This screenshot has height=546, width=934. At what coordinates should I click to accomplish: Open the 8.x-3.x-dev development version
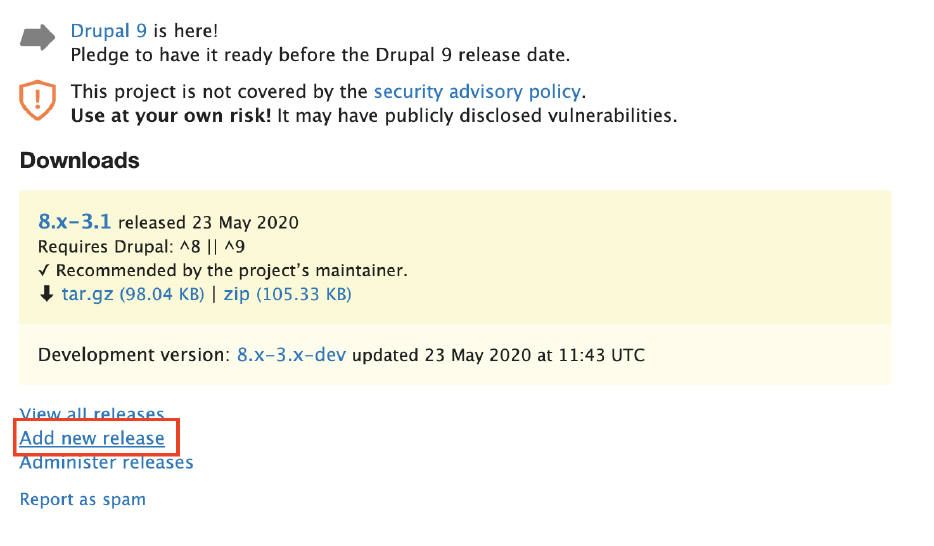pyautogui.click(x=291, y=354)
